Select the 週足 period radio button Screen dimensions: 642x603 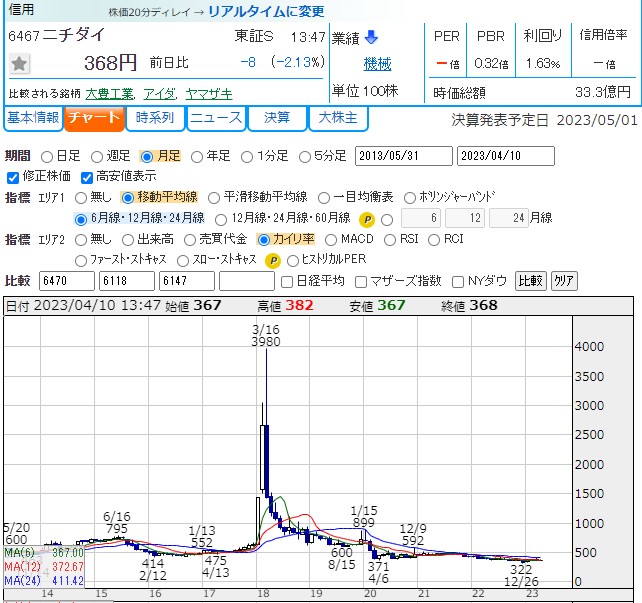coord(97,157)
